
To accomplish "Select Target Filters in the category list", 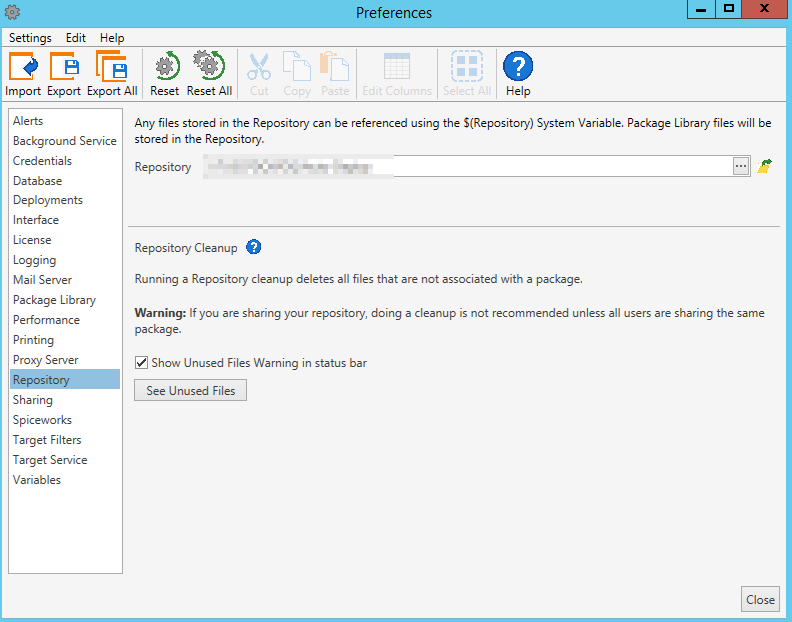I will 47,440.
